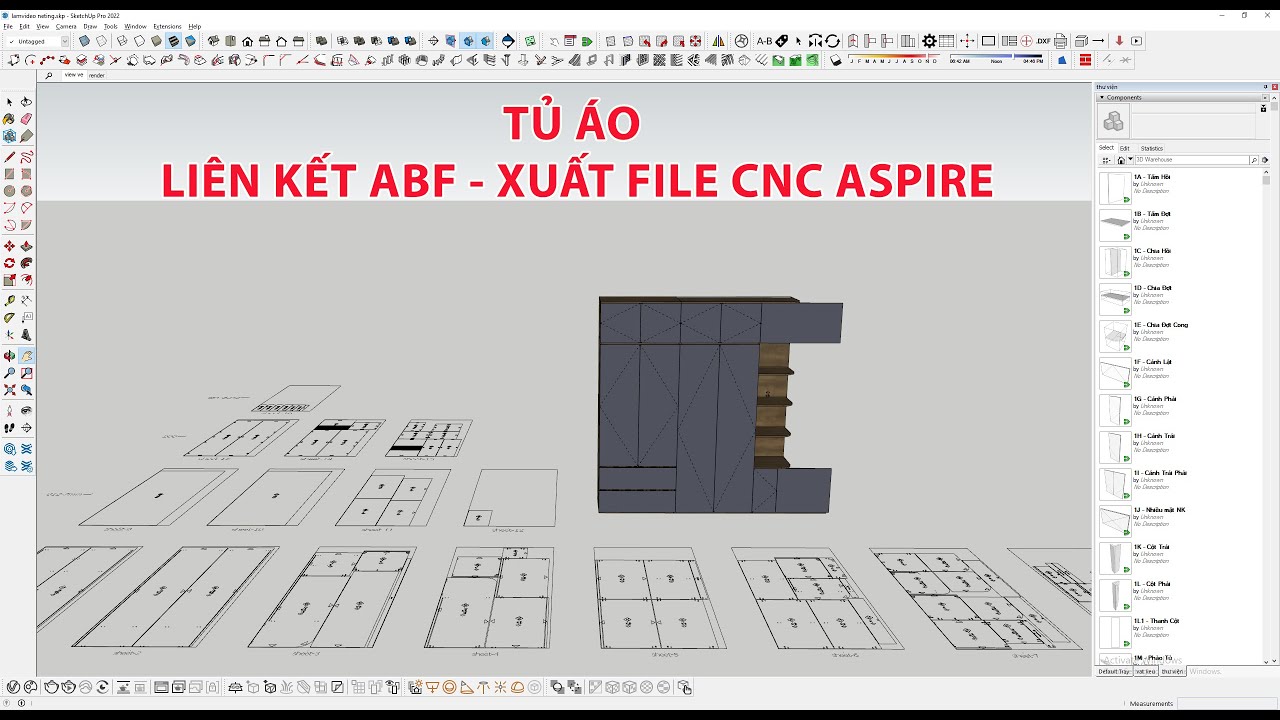Open the Camera menu
This screenshot has width=1280, height=720.
tap(66, 26)
